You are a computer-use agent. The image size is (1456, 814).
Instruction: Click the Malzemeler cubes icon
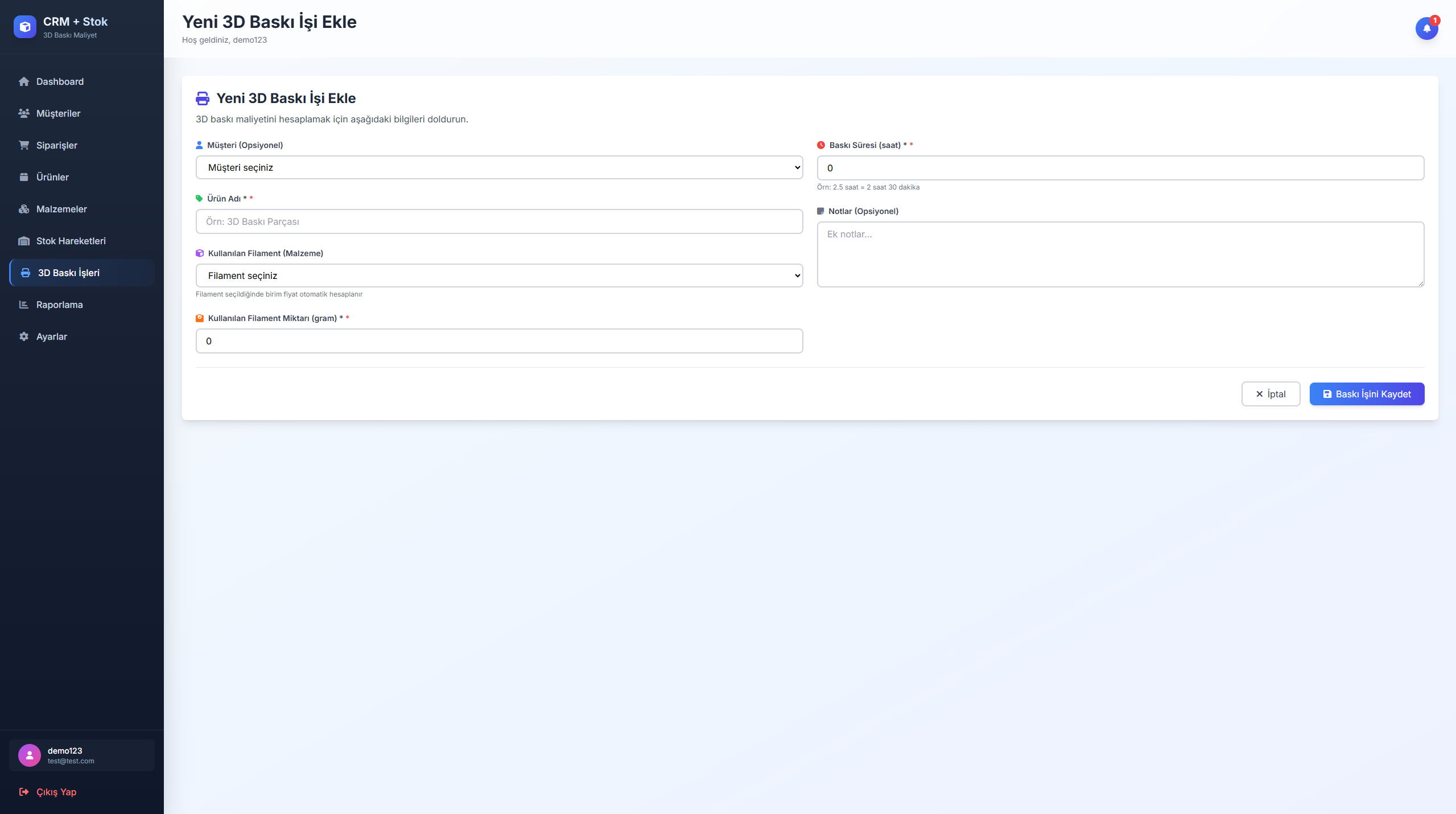tap(24, 209)
